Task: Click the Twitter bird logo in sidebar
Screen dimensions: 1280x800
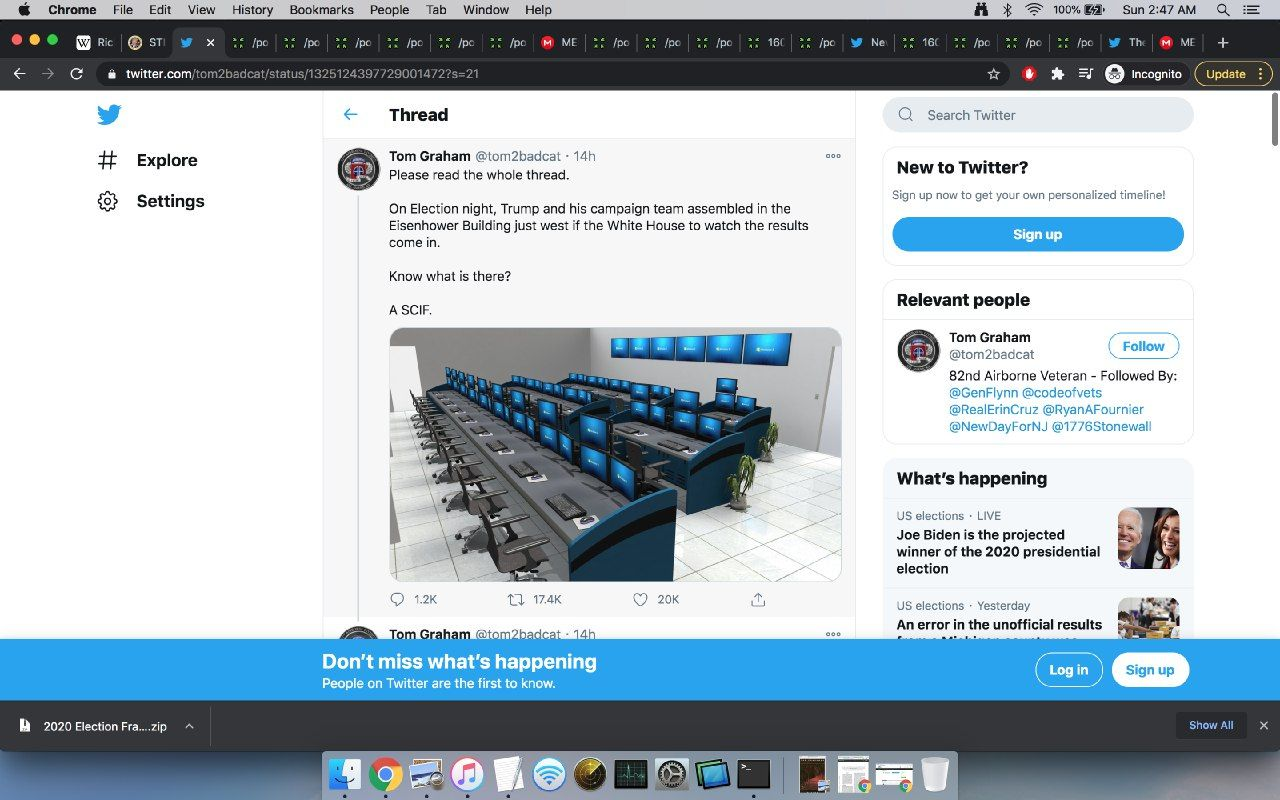Action: click(109, 115)
